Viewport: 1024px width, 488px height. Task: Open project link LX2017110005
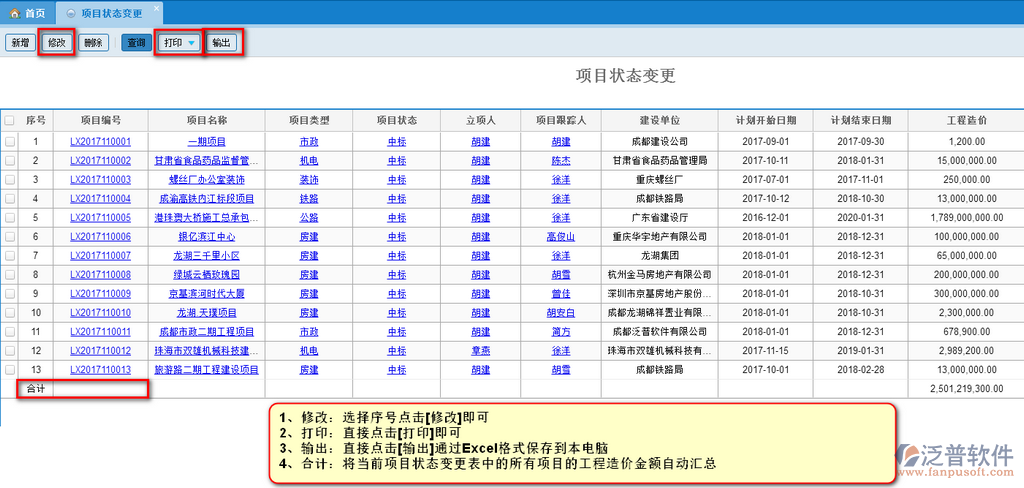pyautogui.click(x=100, y=218)
